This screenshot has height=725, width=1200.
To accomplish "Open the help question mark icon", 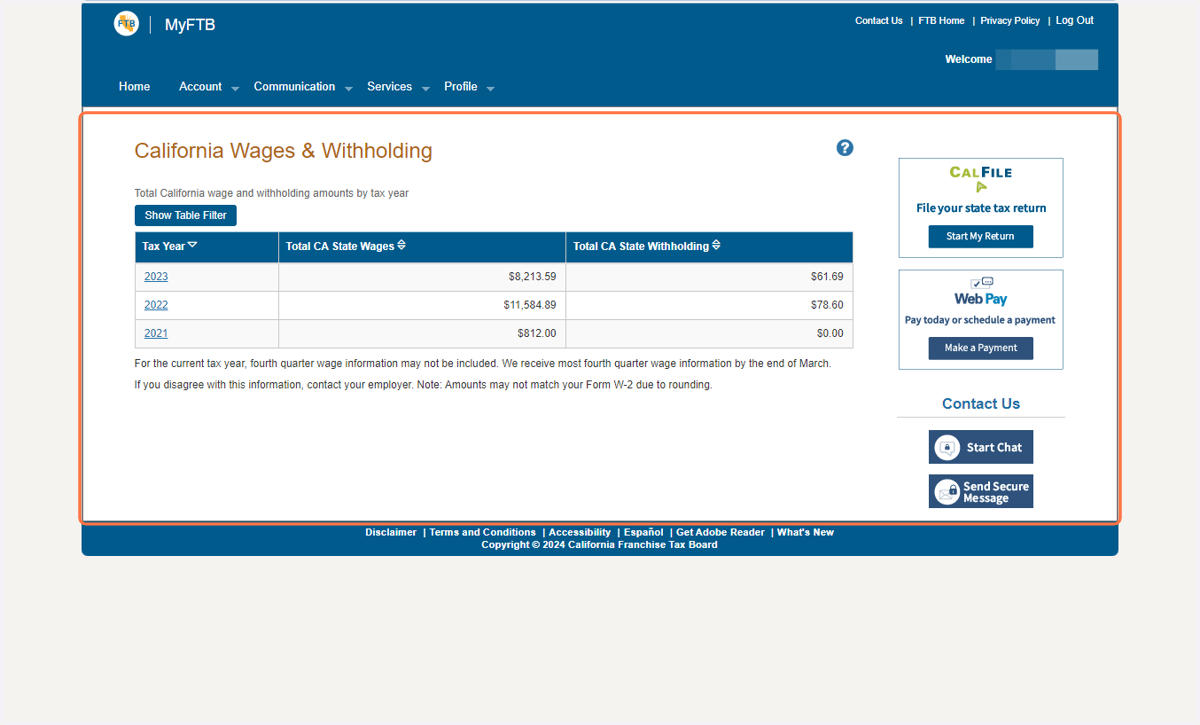I will coord(845,148).
